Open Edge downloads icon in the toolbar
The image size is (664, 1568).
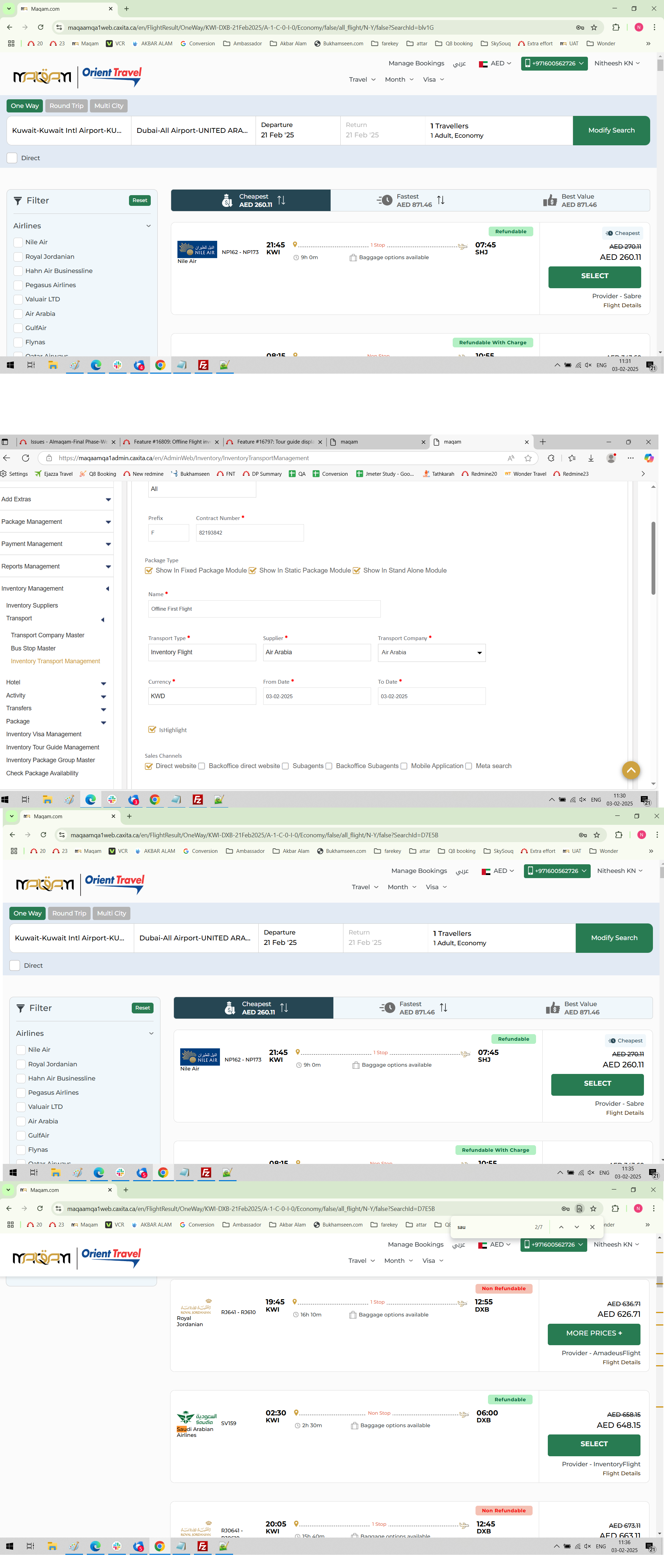coord(590,458)
